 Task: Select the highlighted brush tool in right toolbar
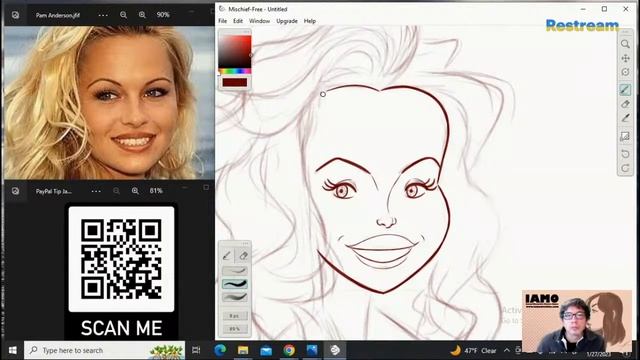[x=625, y=90]
